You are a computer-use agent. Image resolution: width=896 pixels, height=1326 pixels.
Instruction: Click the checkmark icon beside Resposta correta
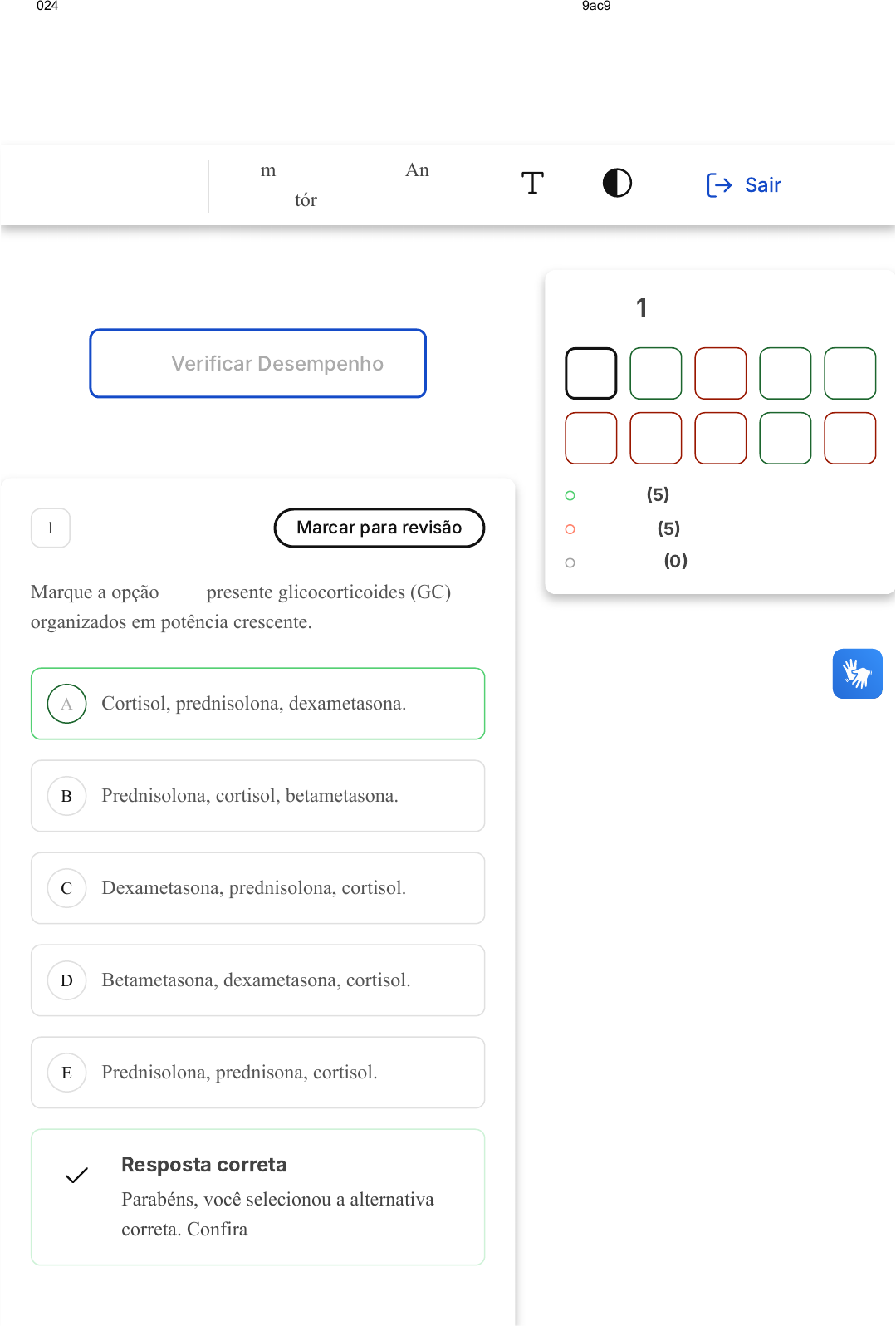pyautogui.click(x=76, y=1175)
